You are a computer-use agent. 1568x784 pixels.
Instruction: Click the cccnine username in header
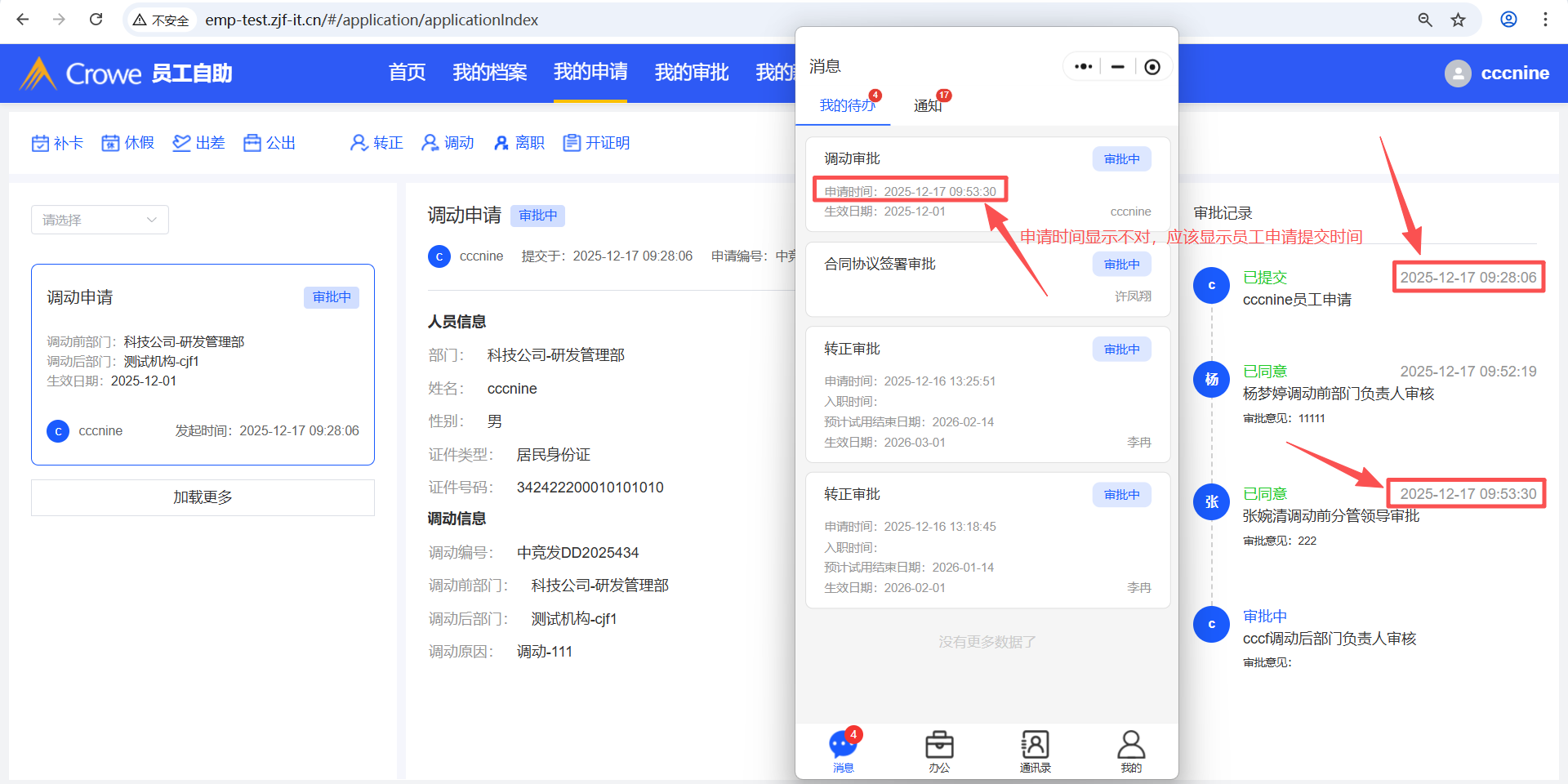point(1515,73)
